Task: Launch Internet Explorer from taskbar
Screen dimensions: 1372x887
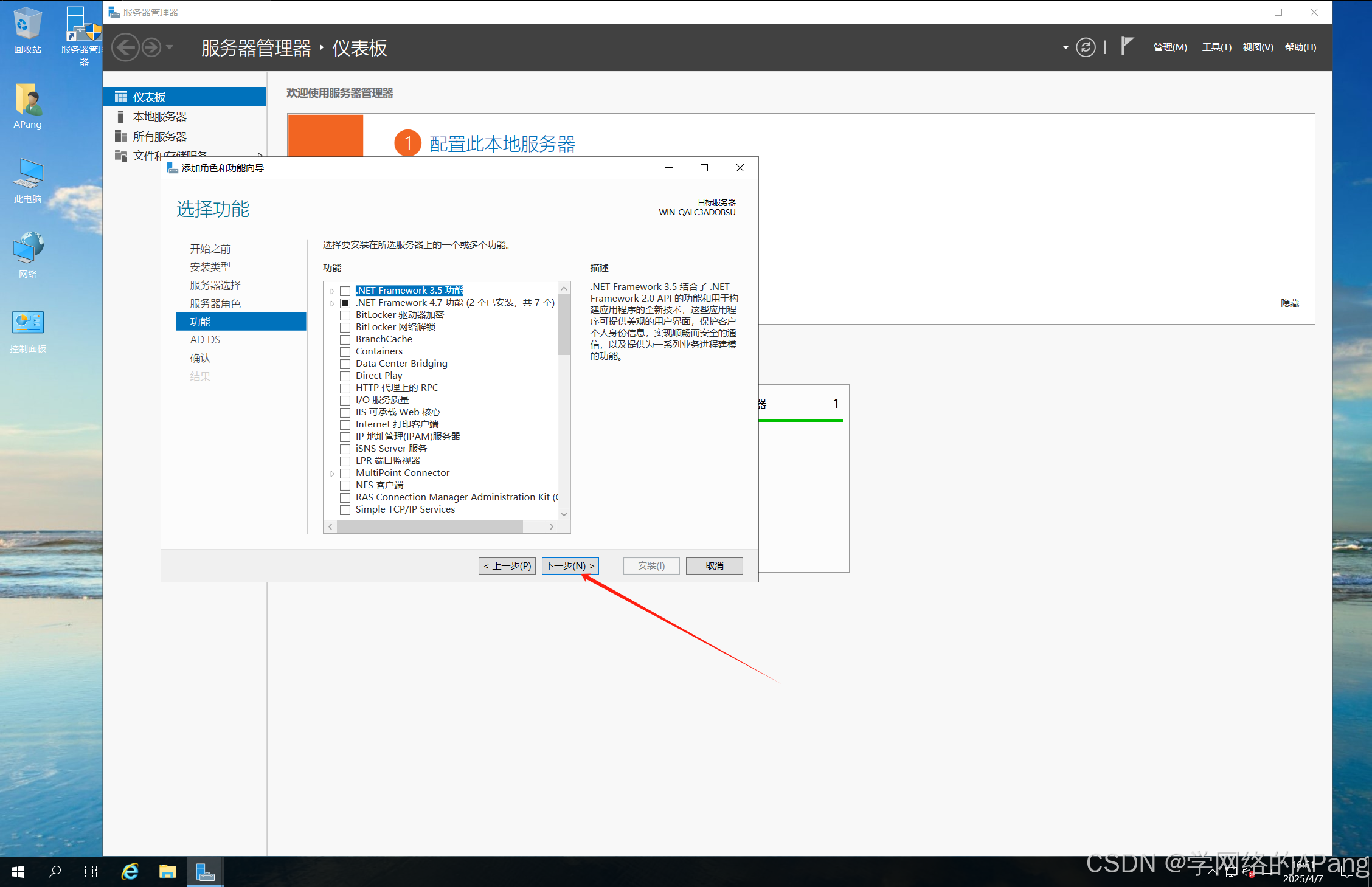Action: pyautogui.click(x=130, y=872)
